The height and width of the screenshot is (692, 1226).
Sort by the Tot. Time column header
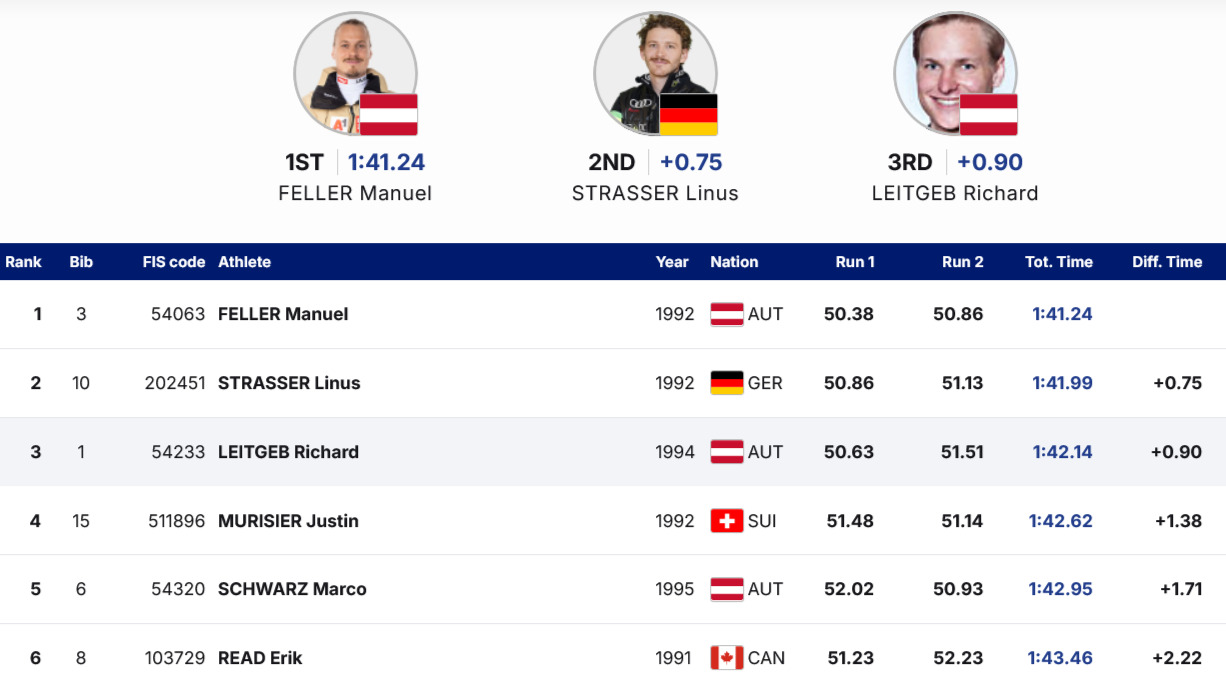click(x=1059, y=262)
